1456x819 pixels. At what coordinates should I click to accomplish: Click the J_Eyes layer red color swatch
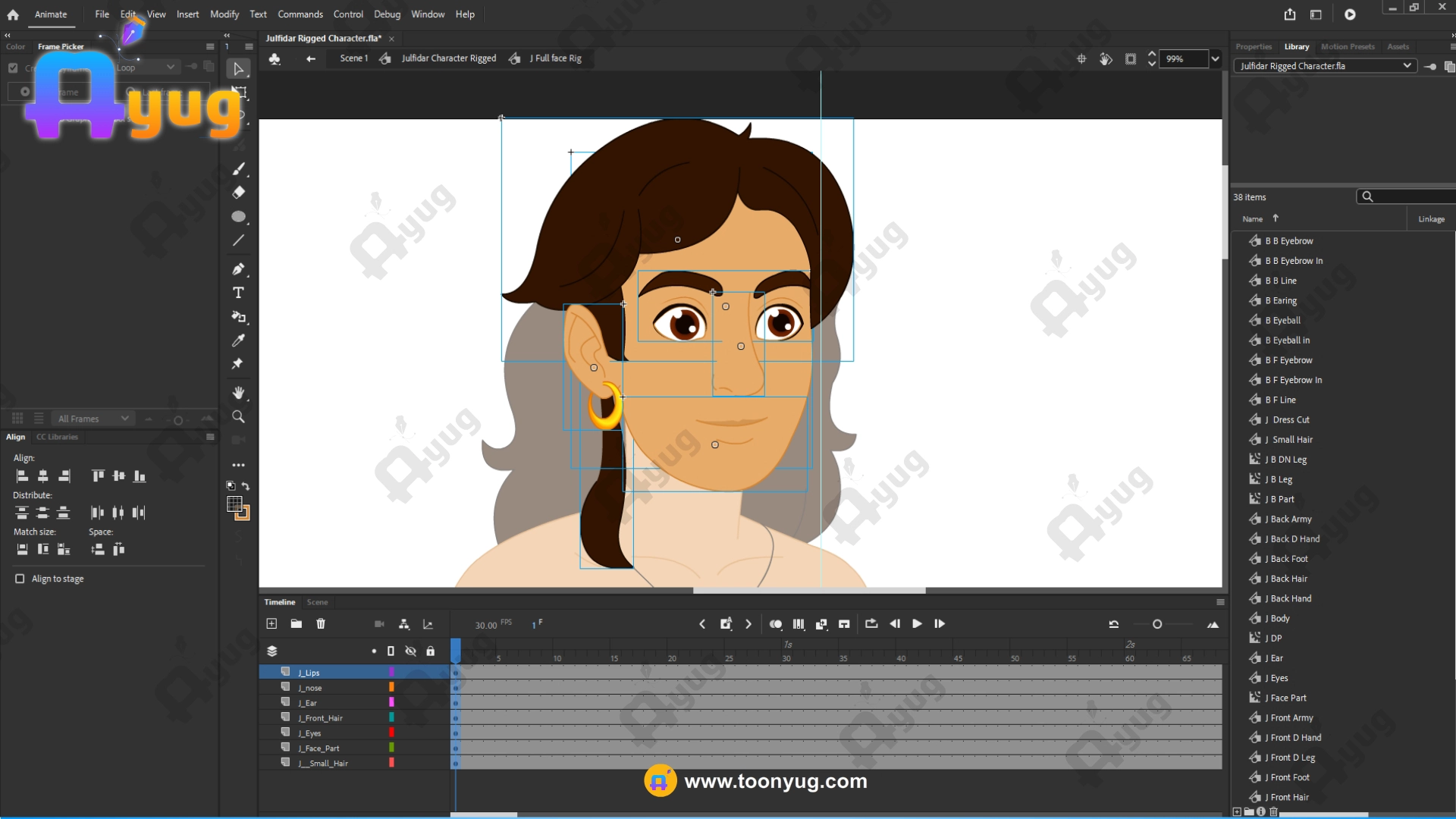point(391,733)
